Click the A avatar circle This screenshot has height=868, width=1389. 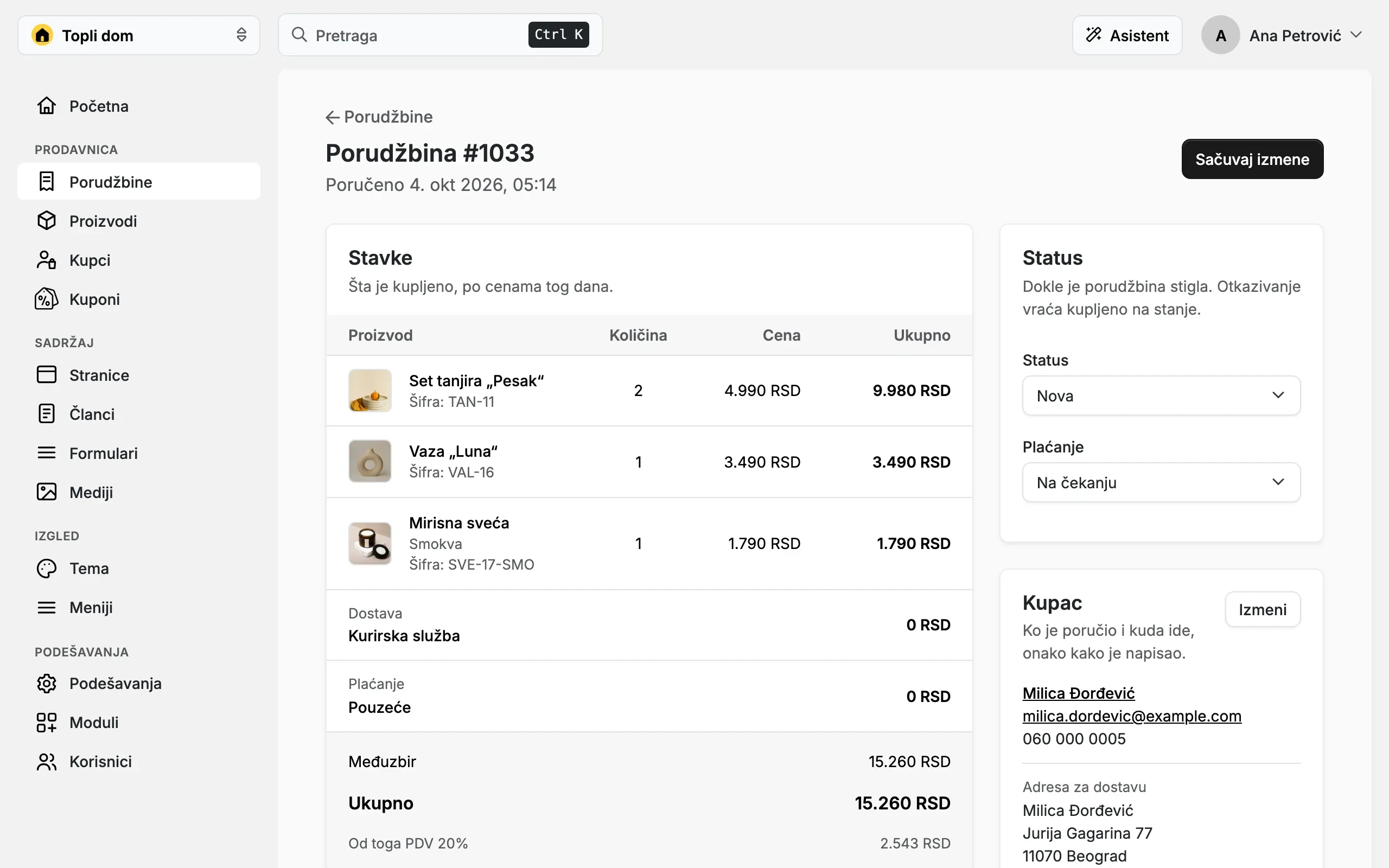tap(1220, 35)
